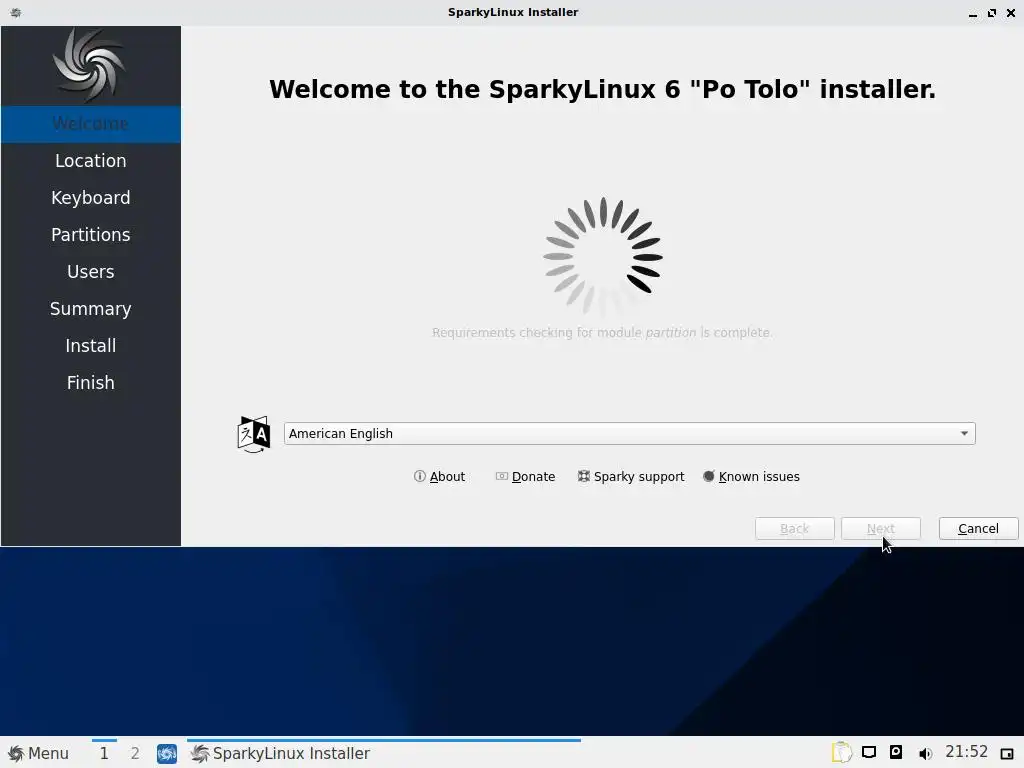
Task: Open Sparky support
Action: click(x=631, y=477)
